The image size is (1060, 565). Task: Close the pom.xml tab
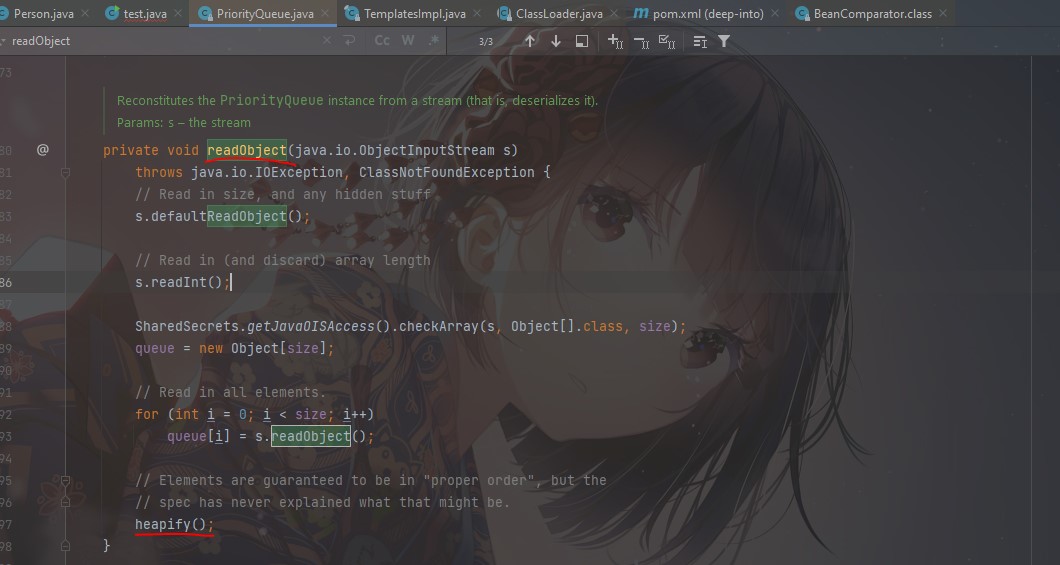click(x=775, y=14)
